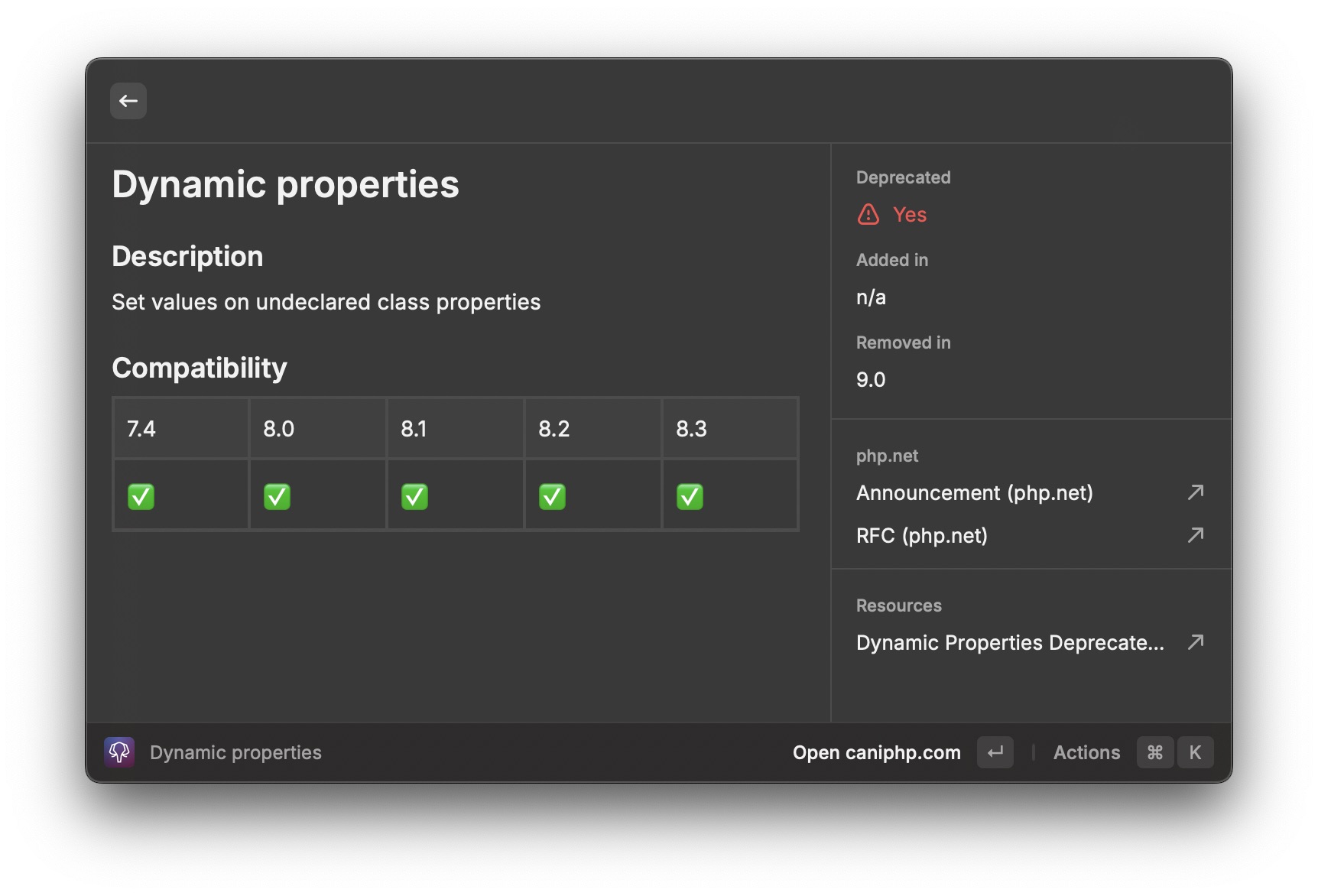This screenshot has height=896, width=1318.
Task: Click Dynamic properties title in footer bar
Action: (x=235, y=752)
